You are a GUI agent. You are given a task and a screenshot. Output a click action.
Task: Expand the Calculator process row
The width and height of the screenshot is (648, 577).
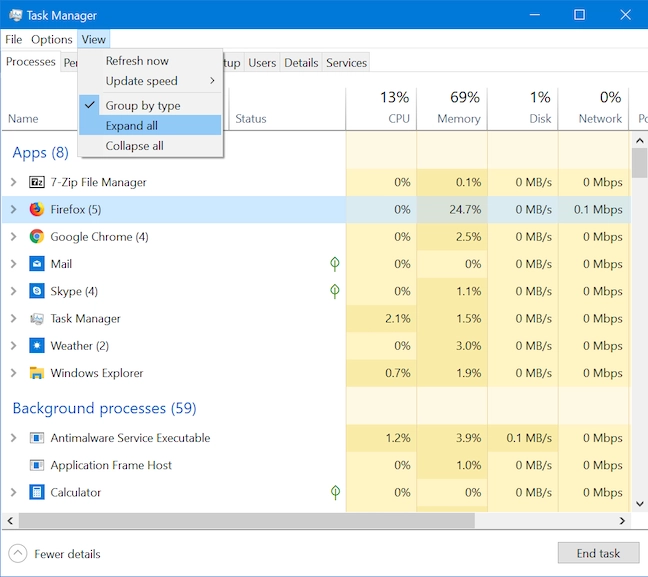[13, 492]
